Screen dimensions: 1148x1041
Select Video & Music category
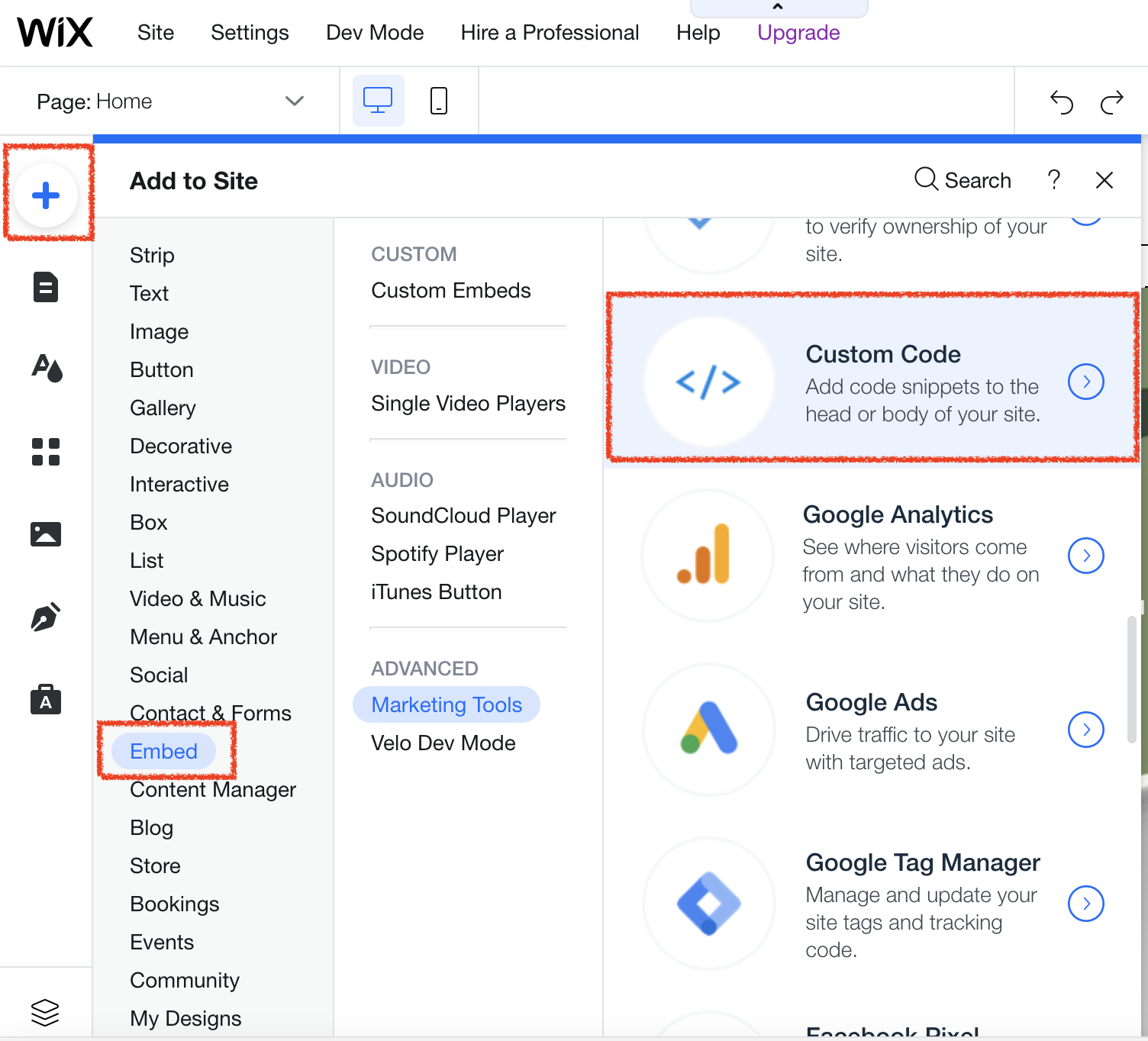[x=198, y=598]
